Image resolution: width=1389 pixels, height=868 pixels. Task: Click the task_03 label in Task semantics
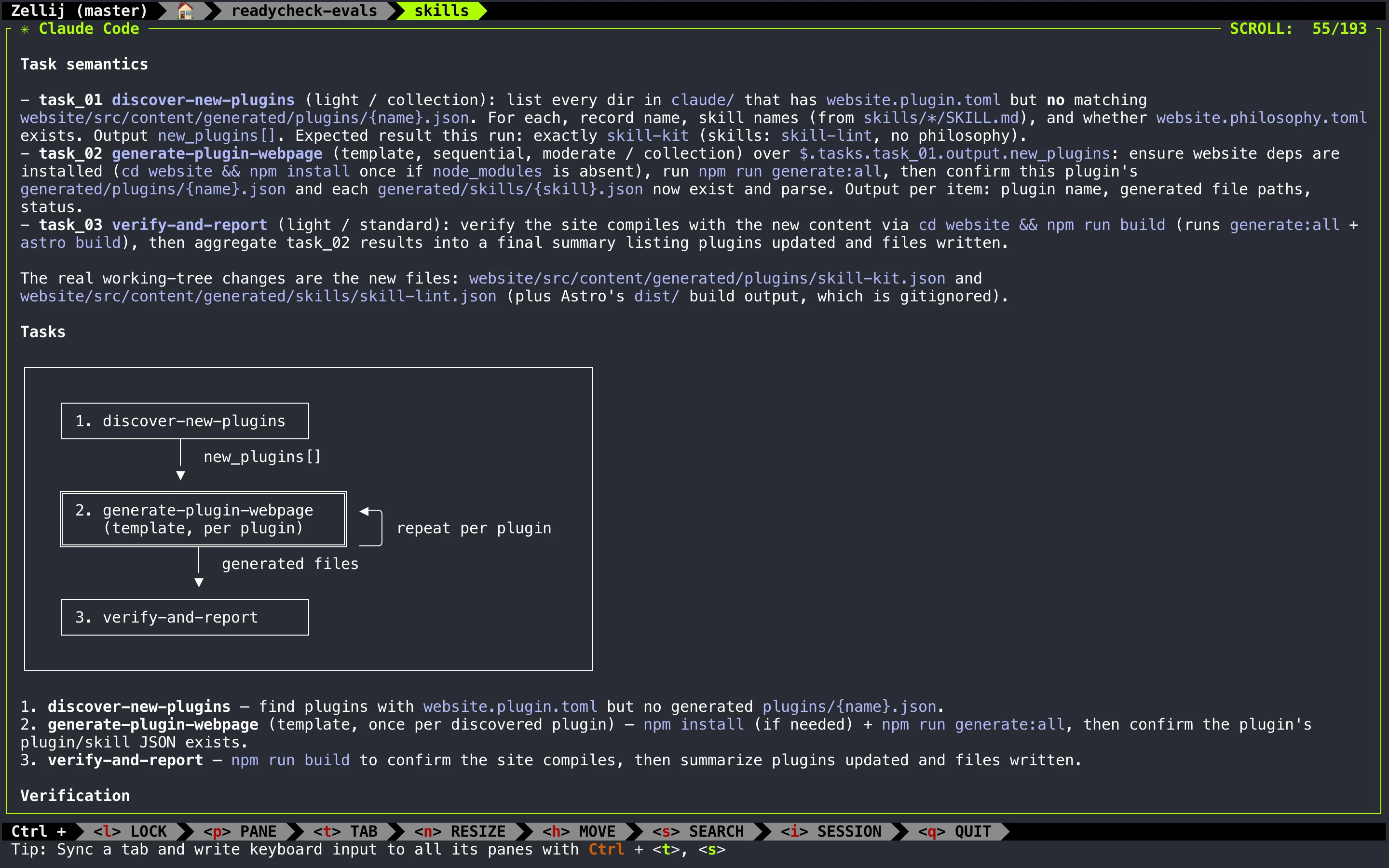click(x=70, y=225)
